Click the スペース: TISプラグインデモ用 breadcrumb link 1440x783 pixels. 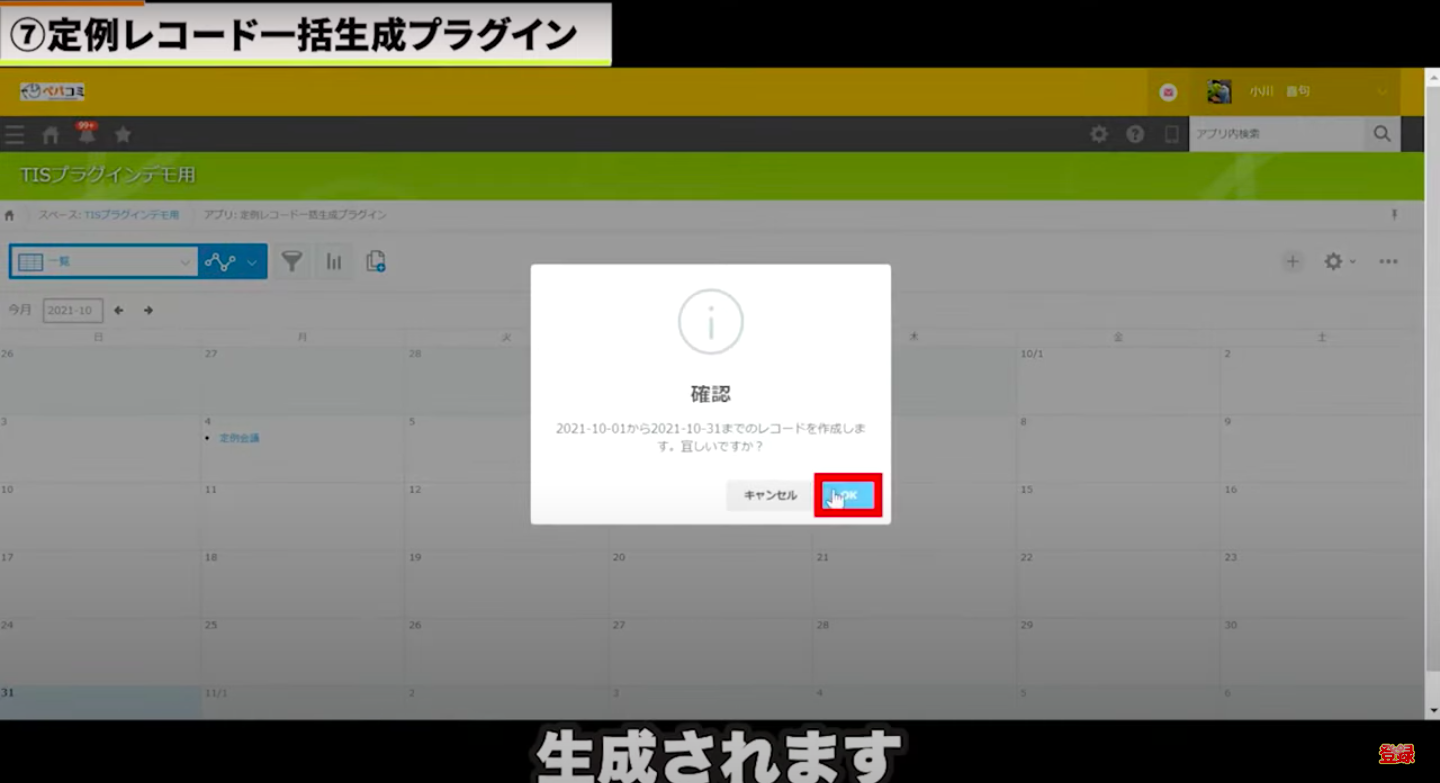[109, 215]
